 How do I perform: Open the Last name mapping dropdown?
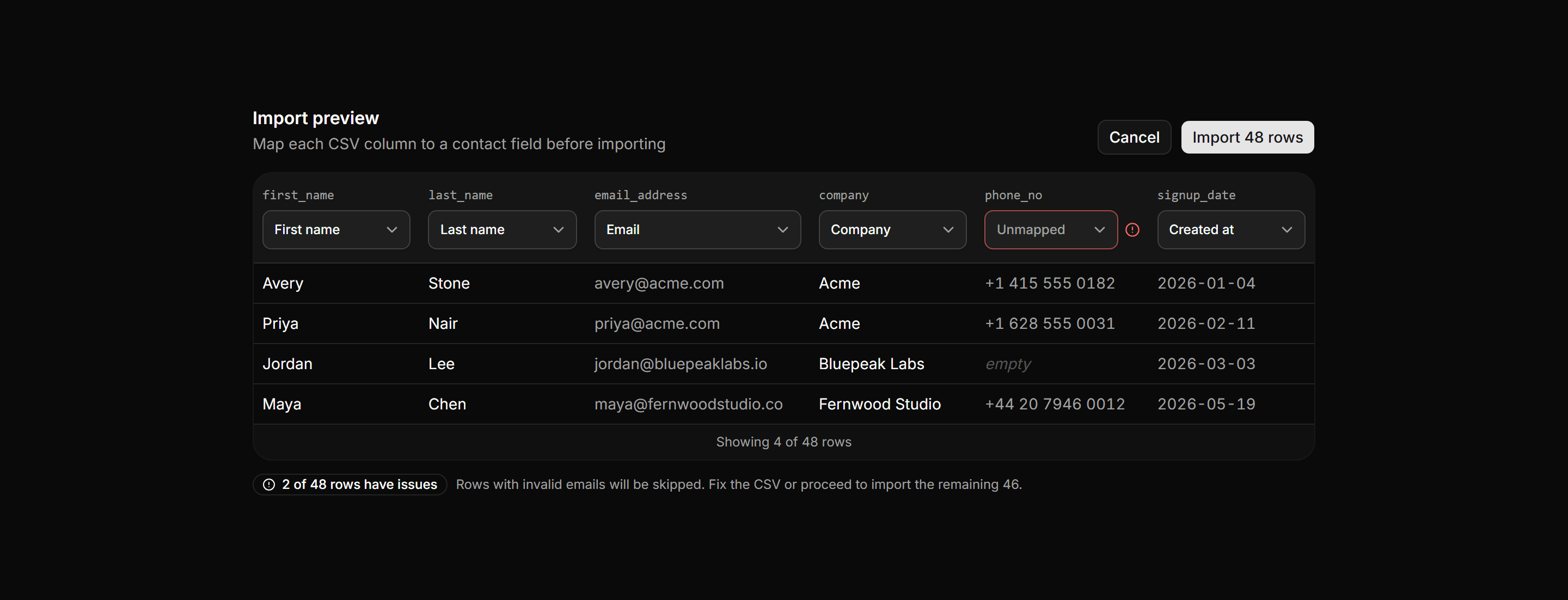click(x=502, y=229)
